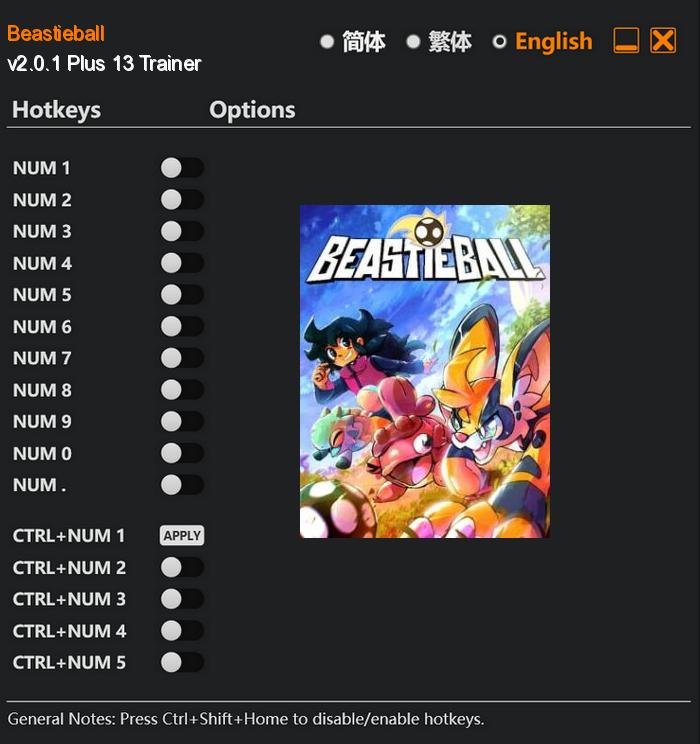Click the APPLY button for CTRL+NUM 1

coord(182,536)
